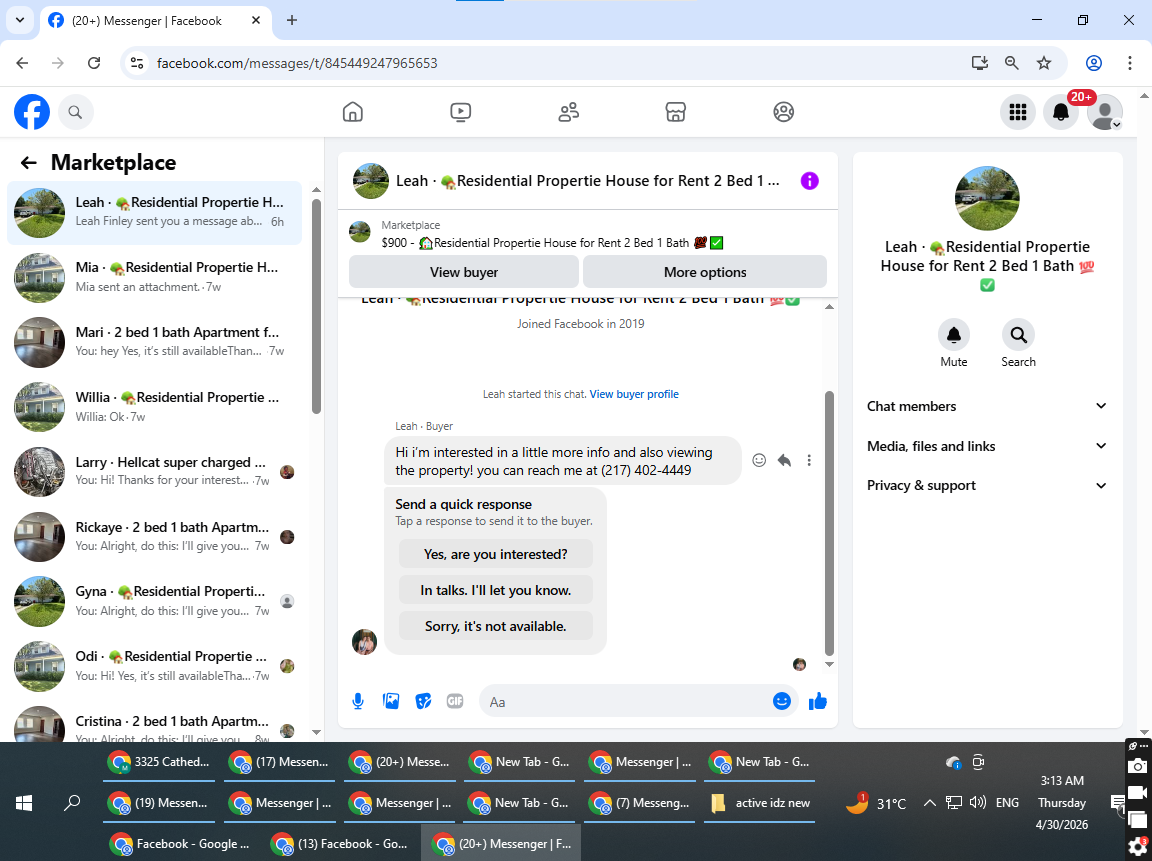Reply to Leah's message using the arrow icon
The image size is (1152, 861).
[784, 460]
